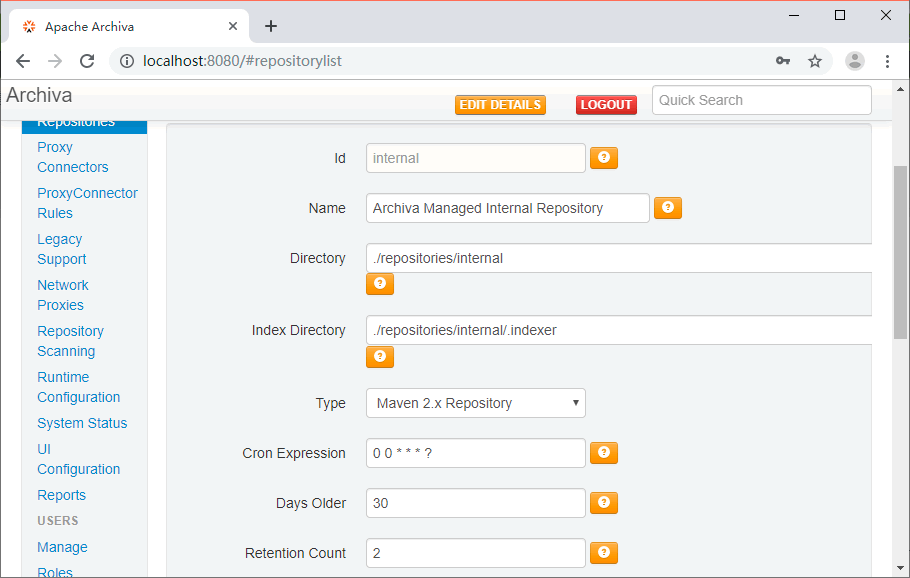Open System Status page
This screenshot has height=578, width=910.
coord(82,423)
